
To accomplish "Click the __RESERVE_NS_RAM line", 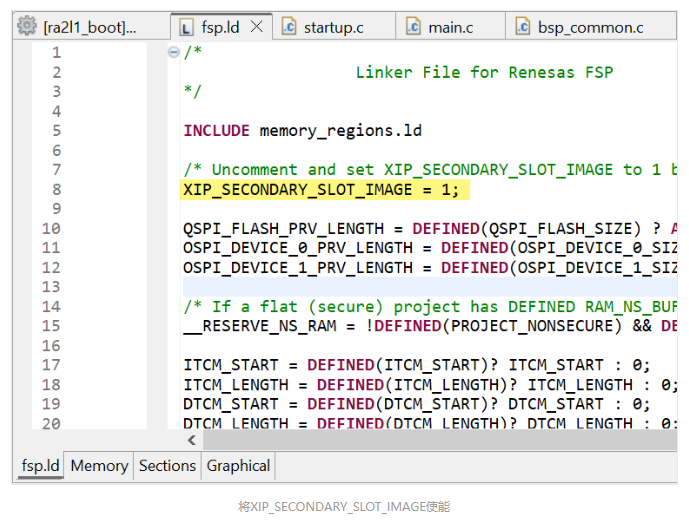I will [x=430, y=326].
